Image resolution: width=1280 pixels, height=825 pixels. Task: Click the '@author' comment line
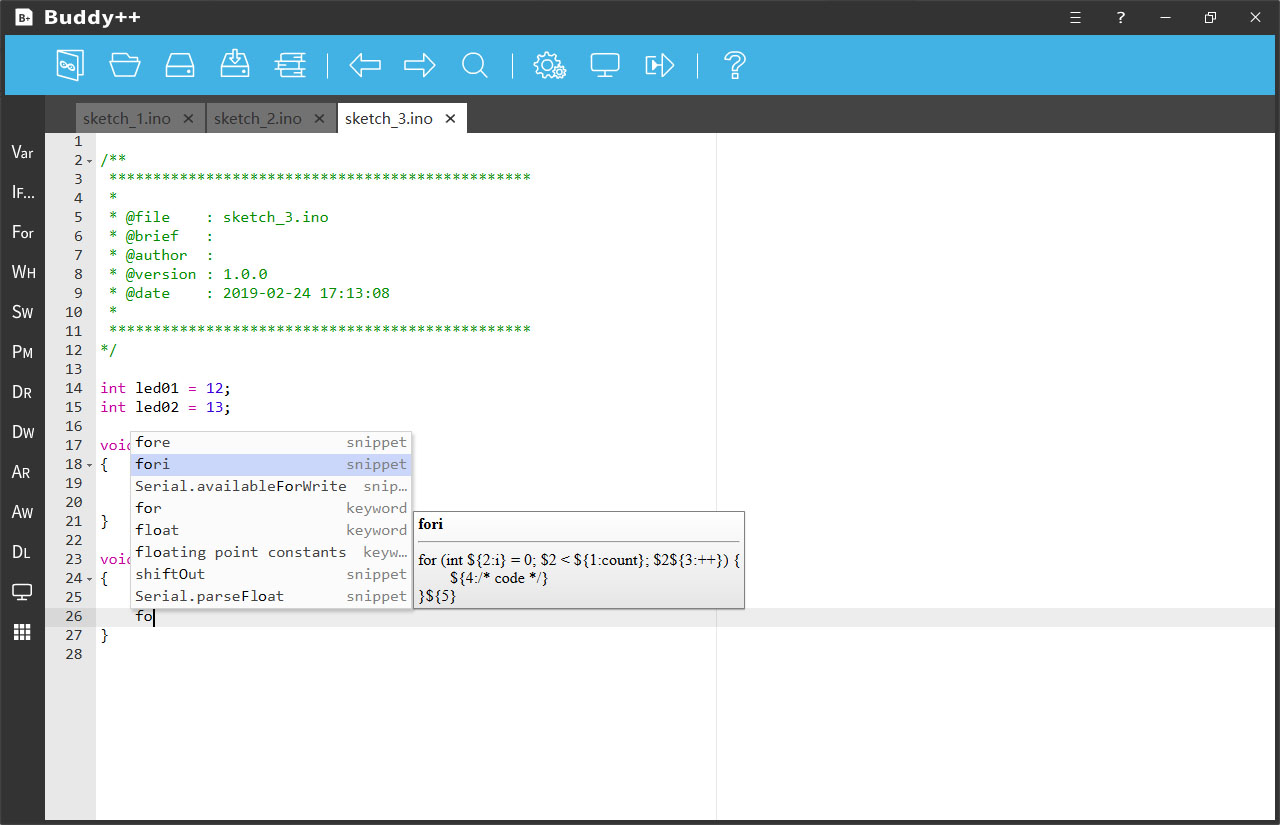point(160,255)
